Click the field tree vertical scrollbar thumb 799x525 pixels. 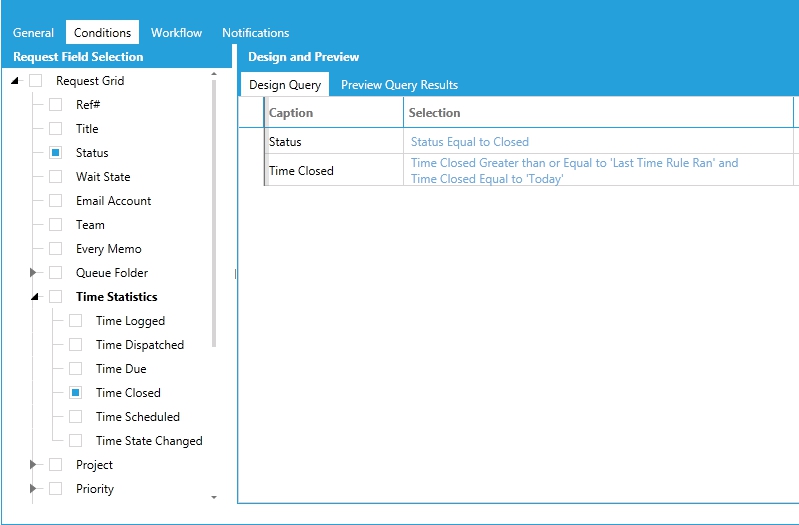[x=214, y=213]
